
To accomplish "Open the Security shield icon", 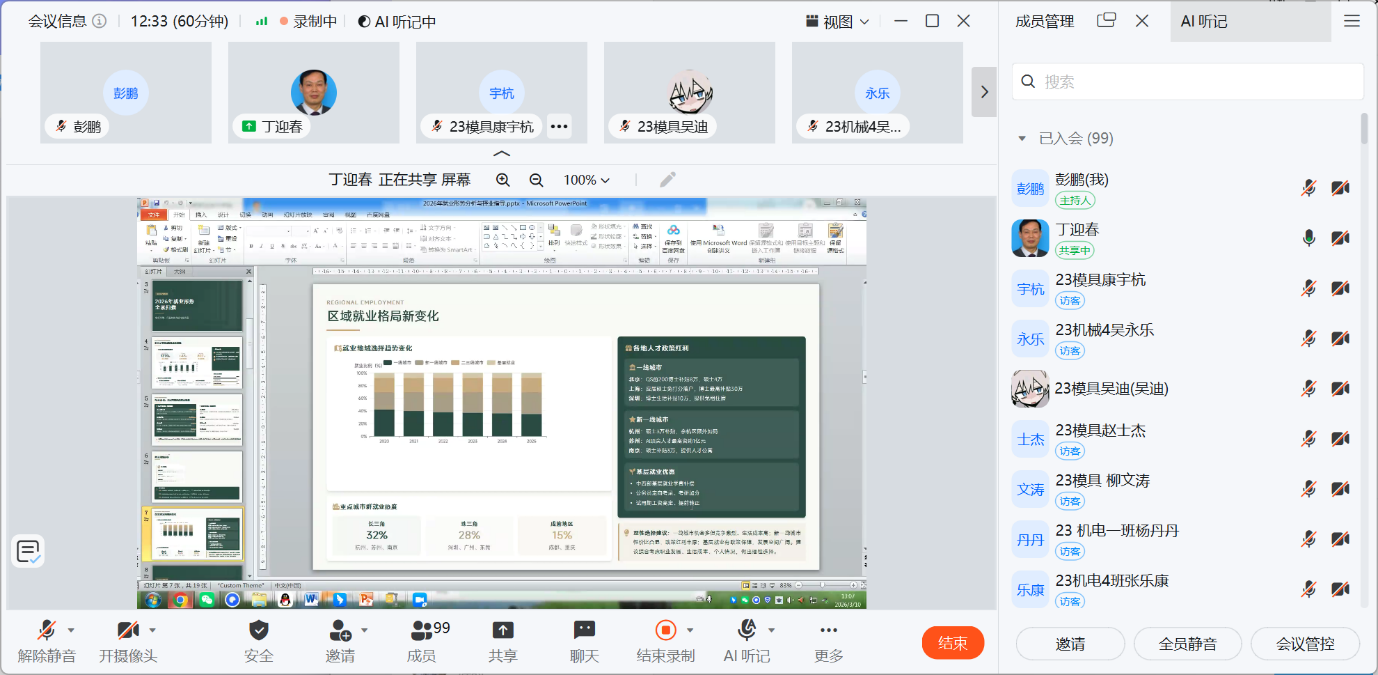I will coord(258,630).
